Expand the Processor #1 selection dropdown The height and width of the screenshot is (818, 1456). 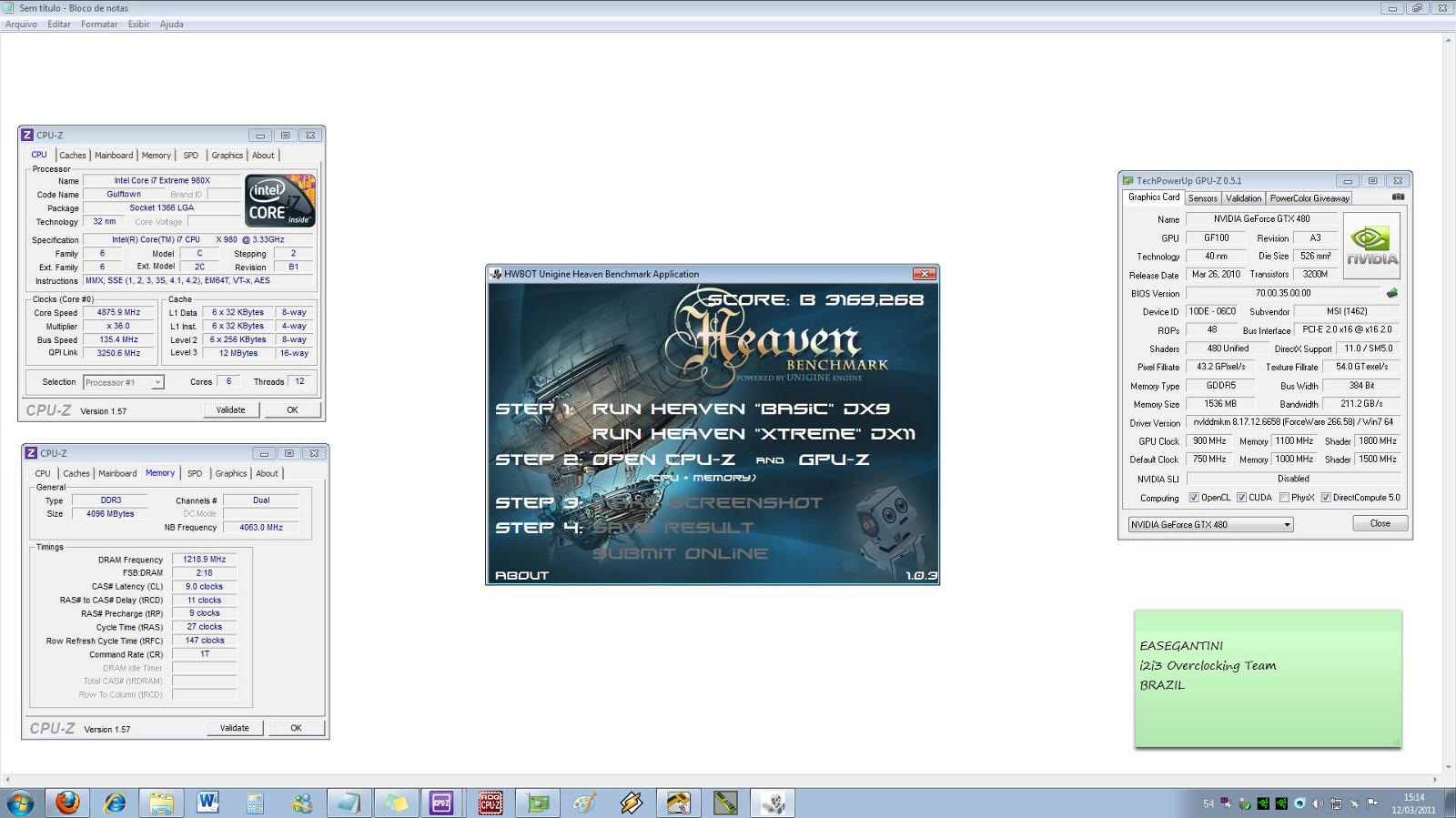[x=124, y=382]
